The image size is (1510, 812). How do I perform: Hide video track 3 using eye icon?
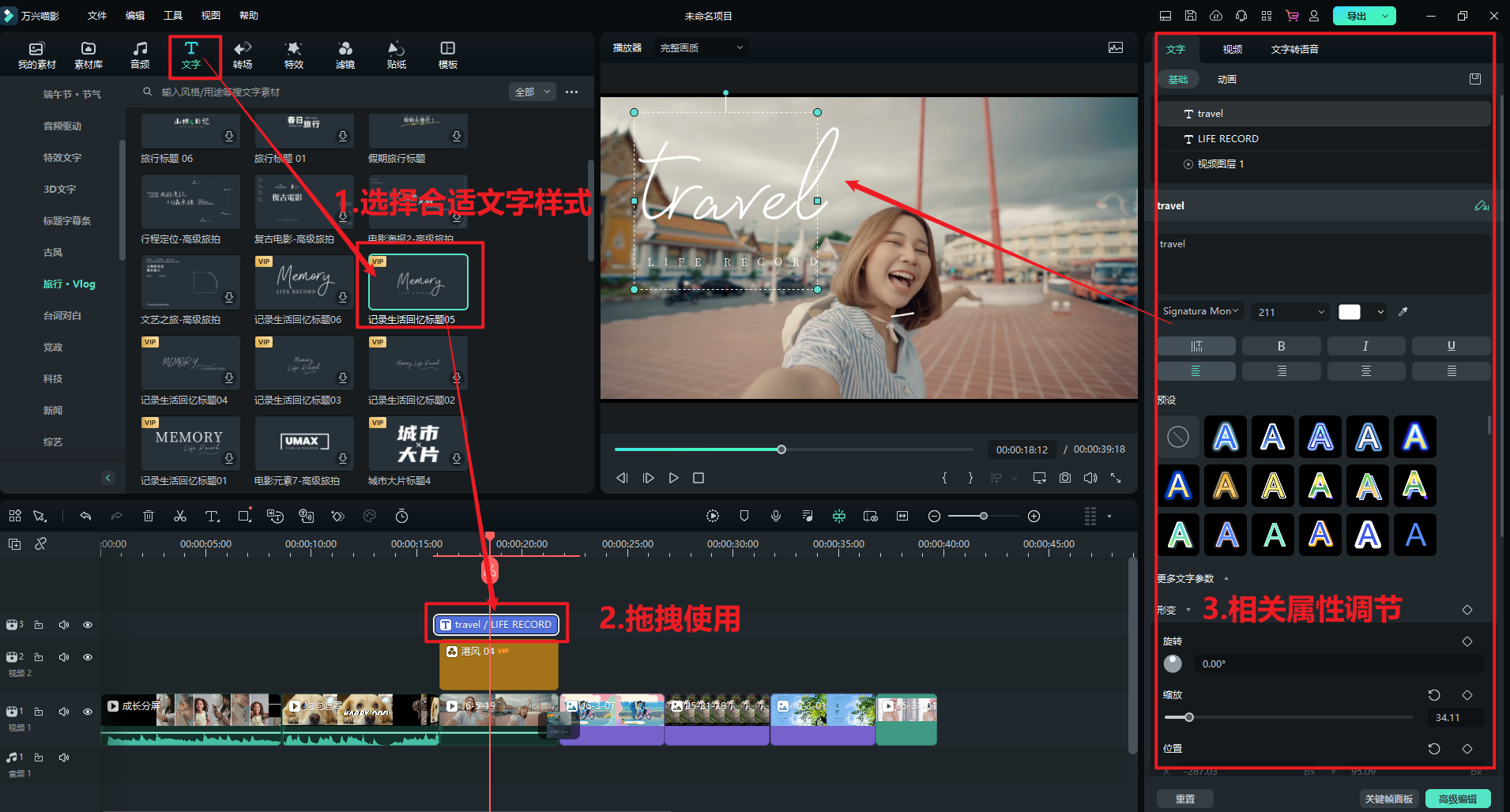pyautogui.click(x=88, y=625)
